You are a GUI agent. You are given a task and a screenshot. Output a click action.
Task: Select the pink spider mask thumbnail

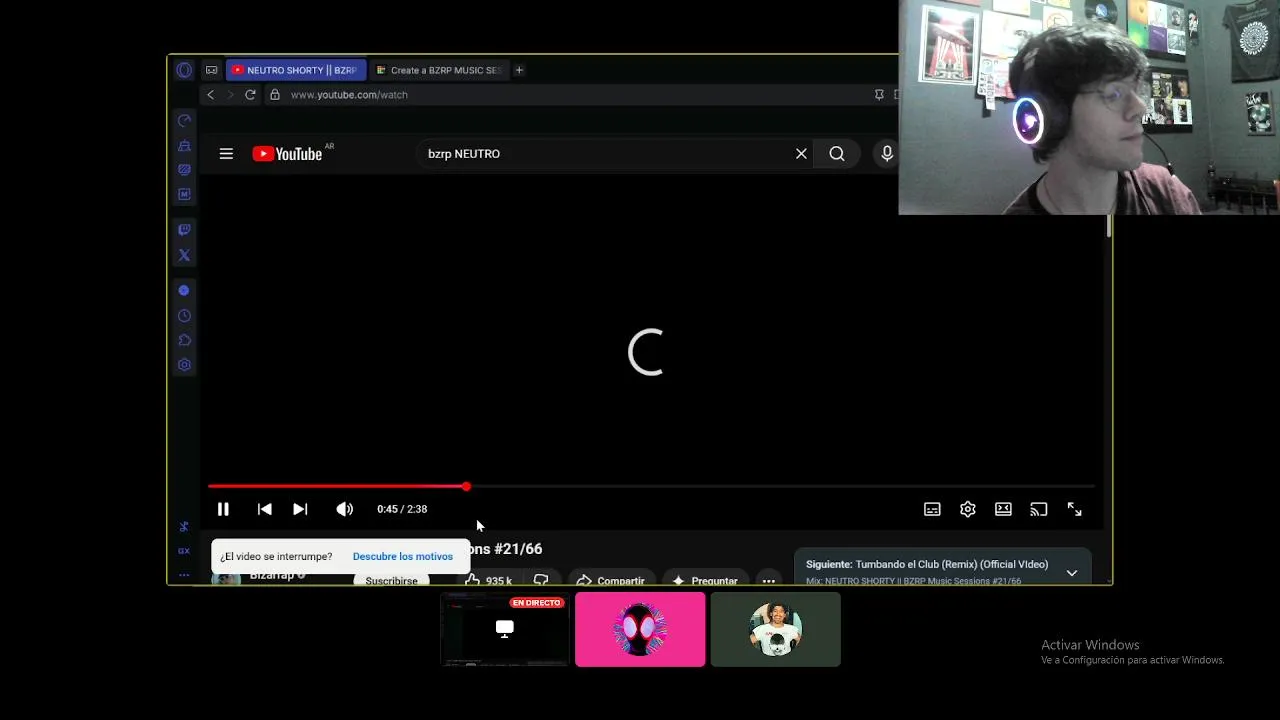640,629
